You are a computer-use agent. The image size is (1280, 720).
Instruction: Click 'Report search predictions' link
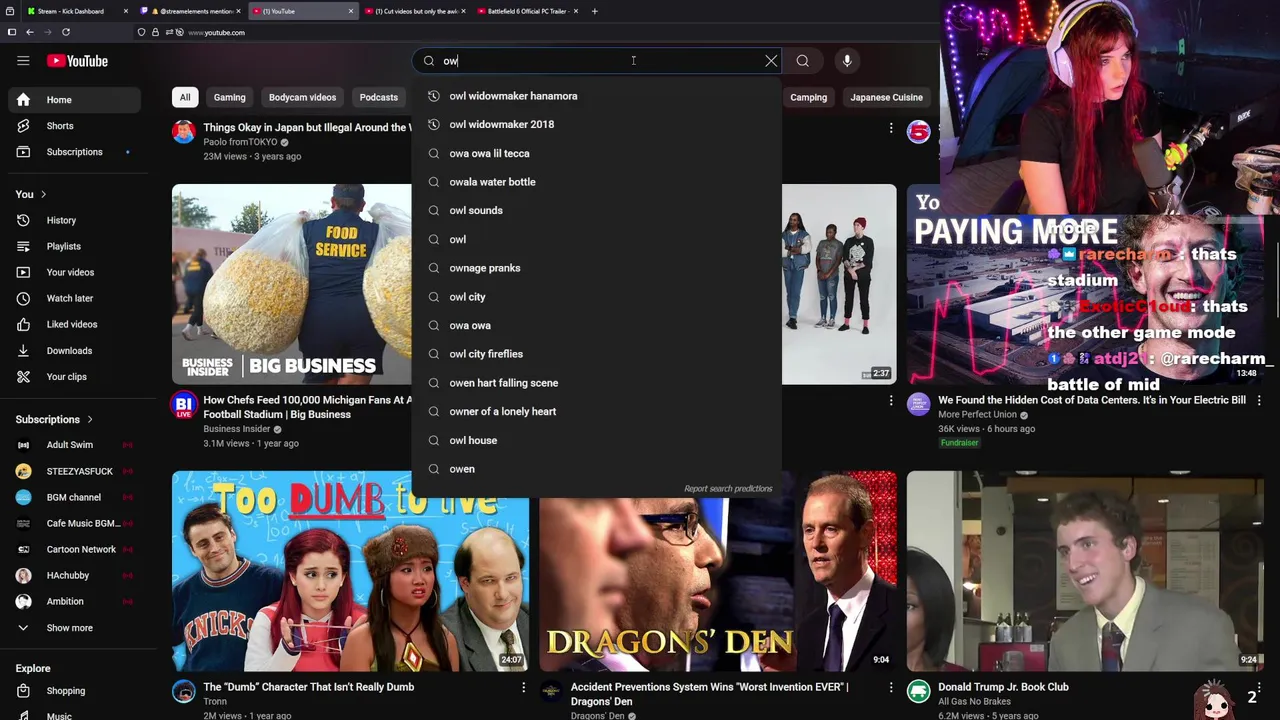click(x=728, y=489)
